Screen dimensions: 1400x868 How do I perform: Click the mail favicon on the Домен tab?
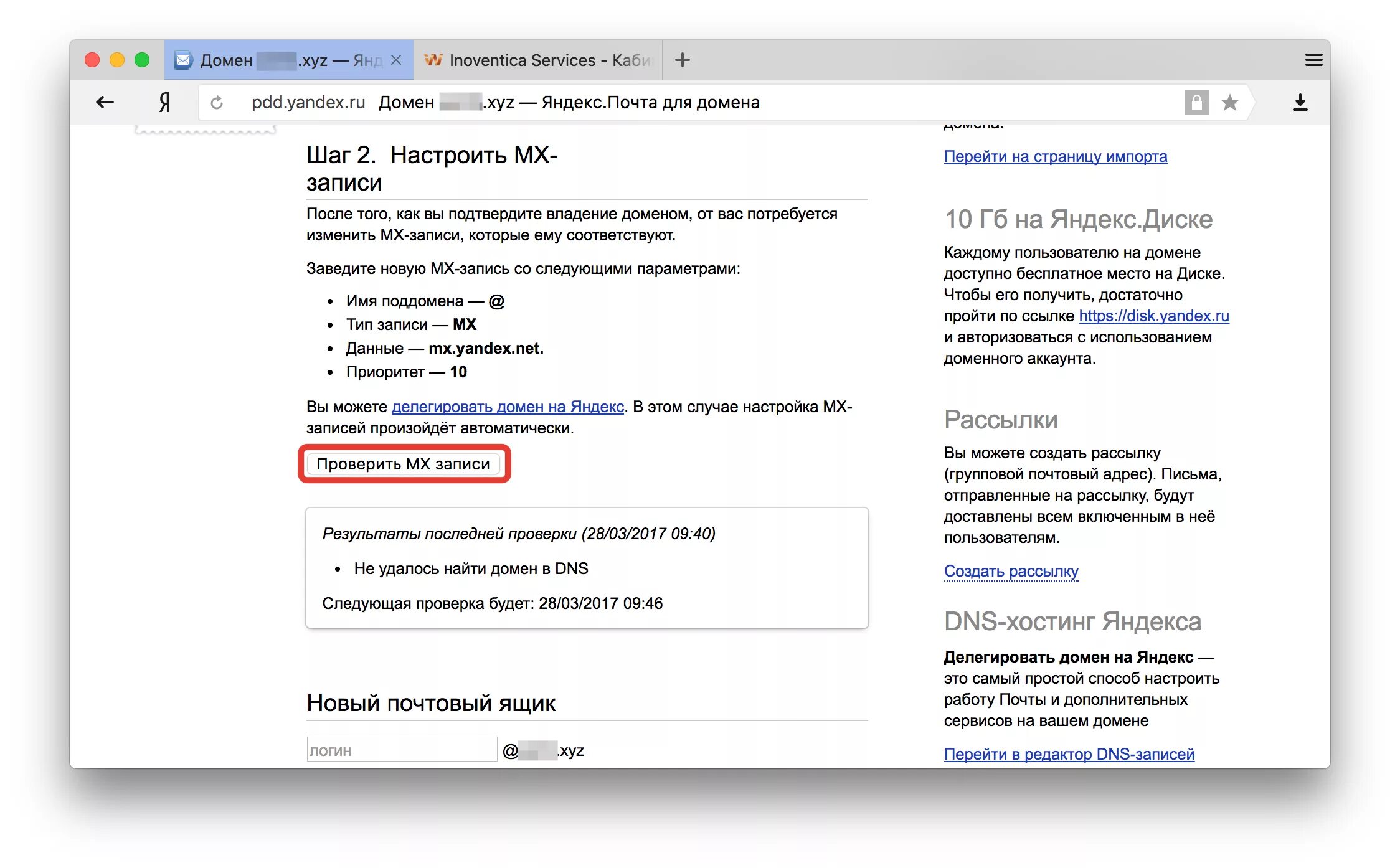coord(184,60)
